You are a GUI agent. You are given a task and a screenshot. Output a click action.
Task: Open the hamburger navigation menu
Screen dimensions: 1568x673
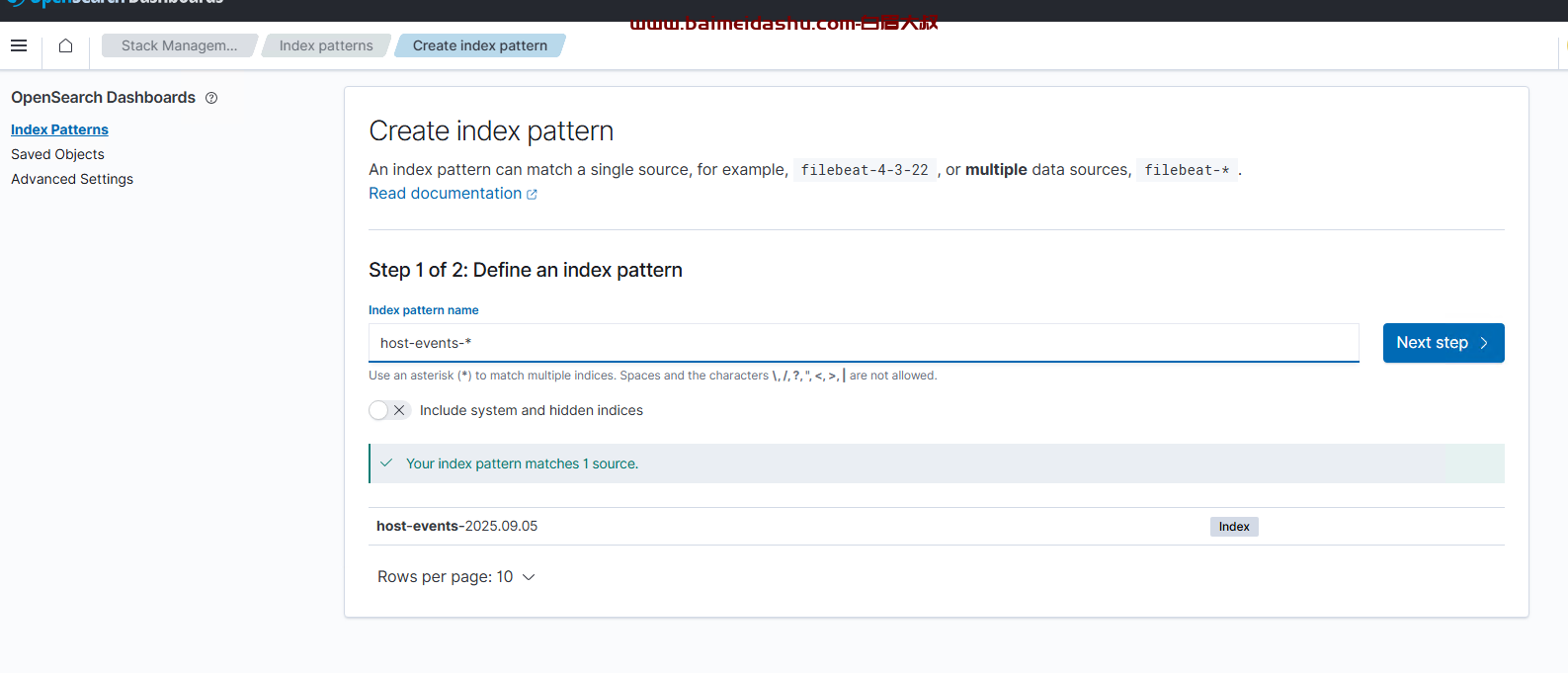19,45
